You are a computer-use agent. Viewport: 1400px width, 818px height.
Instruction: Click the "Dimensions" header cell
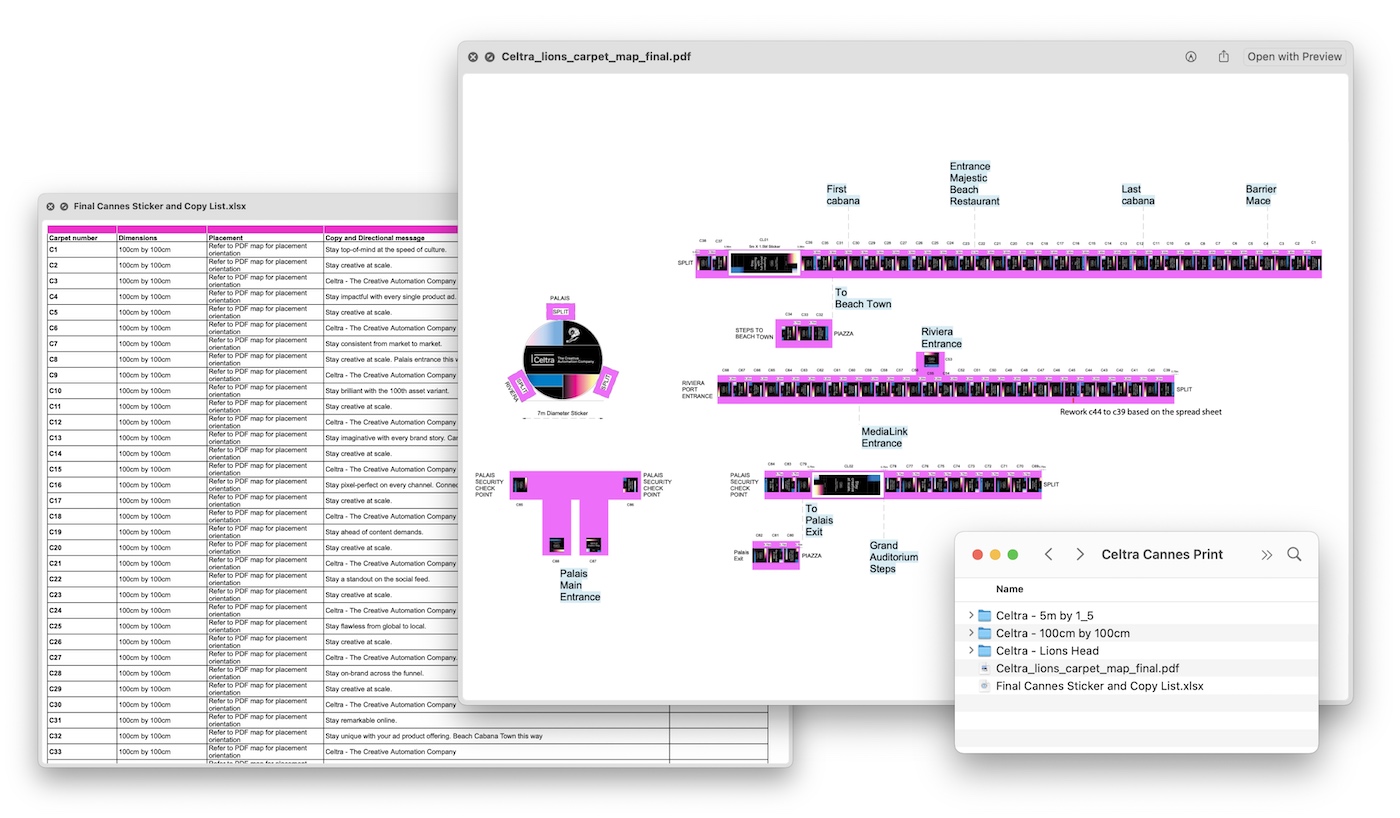[x=162, y=238]
